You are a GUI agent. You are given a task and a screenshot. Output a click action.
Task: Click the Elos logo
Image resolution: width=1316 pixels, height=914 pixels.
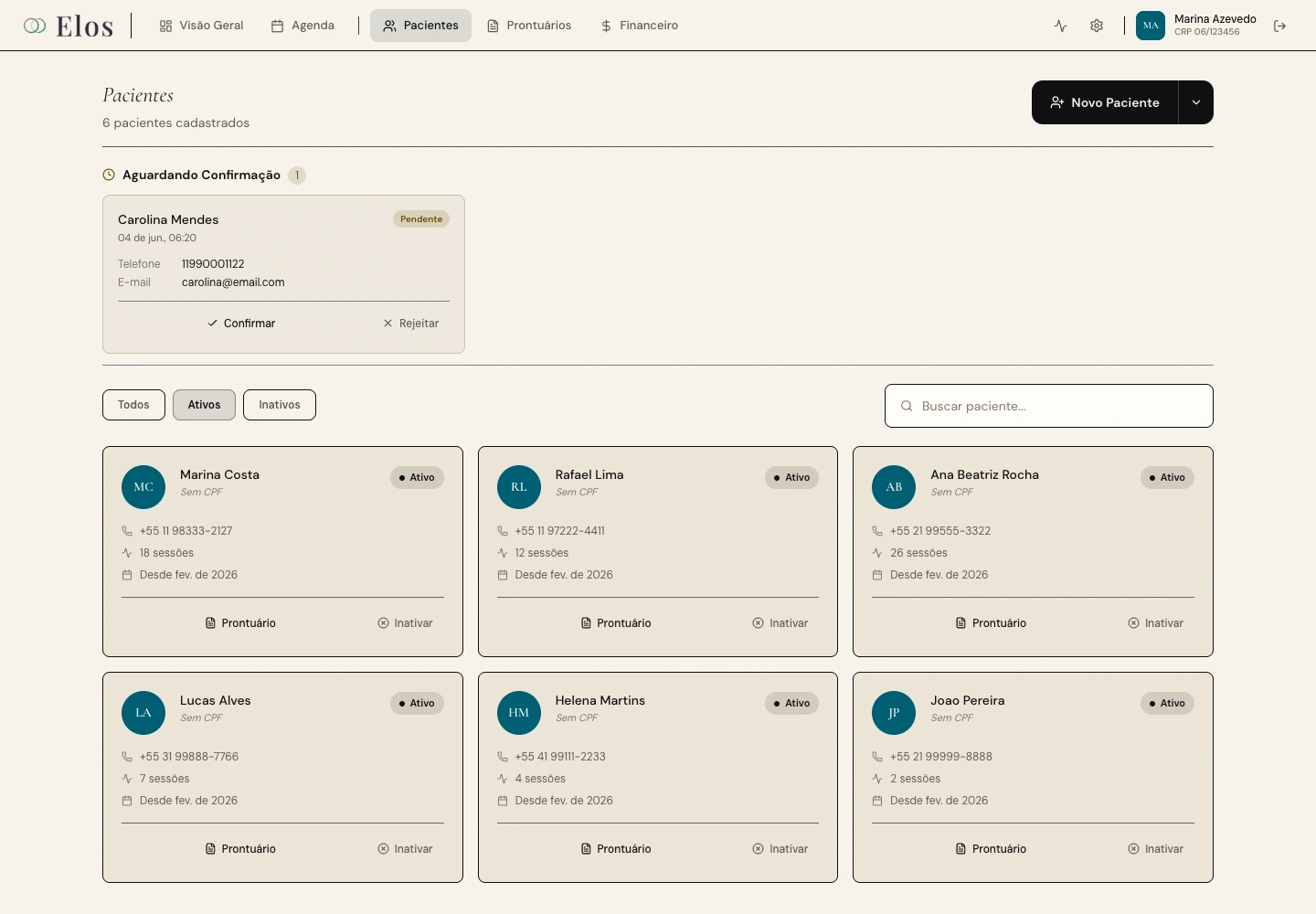[69, 26]
